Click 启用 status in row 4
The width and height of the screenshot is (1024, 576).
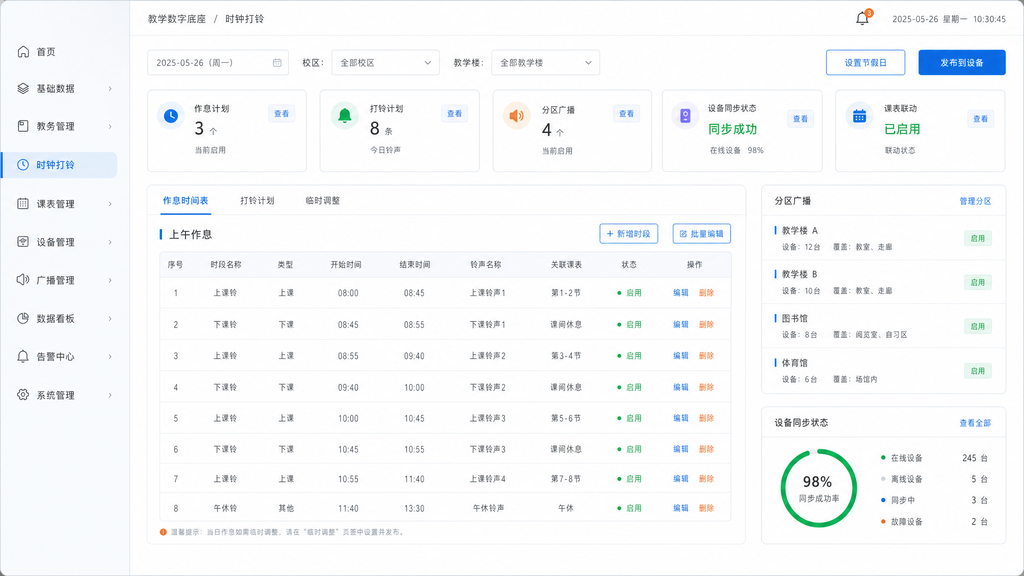[x=630, y=387]
